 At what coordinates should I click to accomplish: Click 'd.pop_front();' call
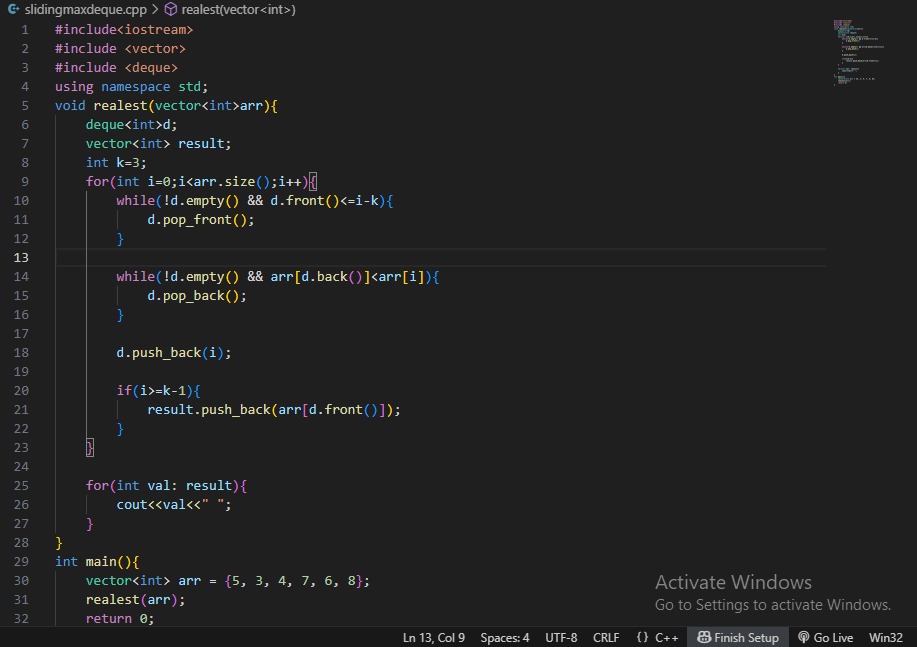tap(201, 219)
